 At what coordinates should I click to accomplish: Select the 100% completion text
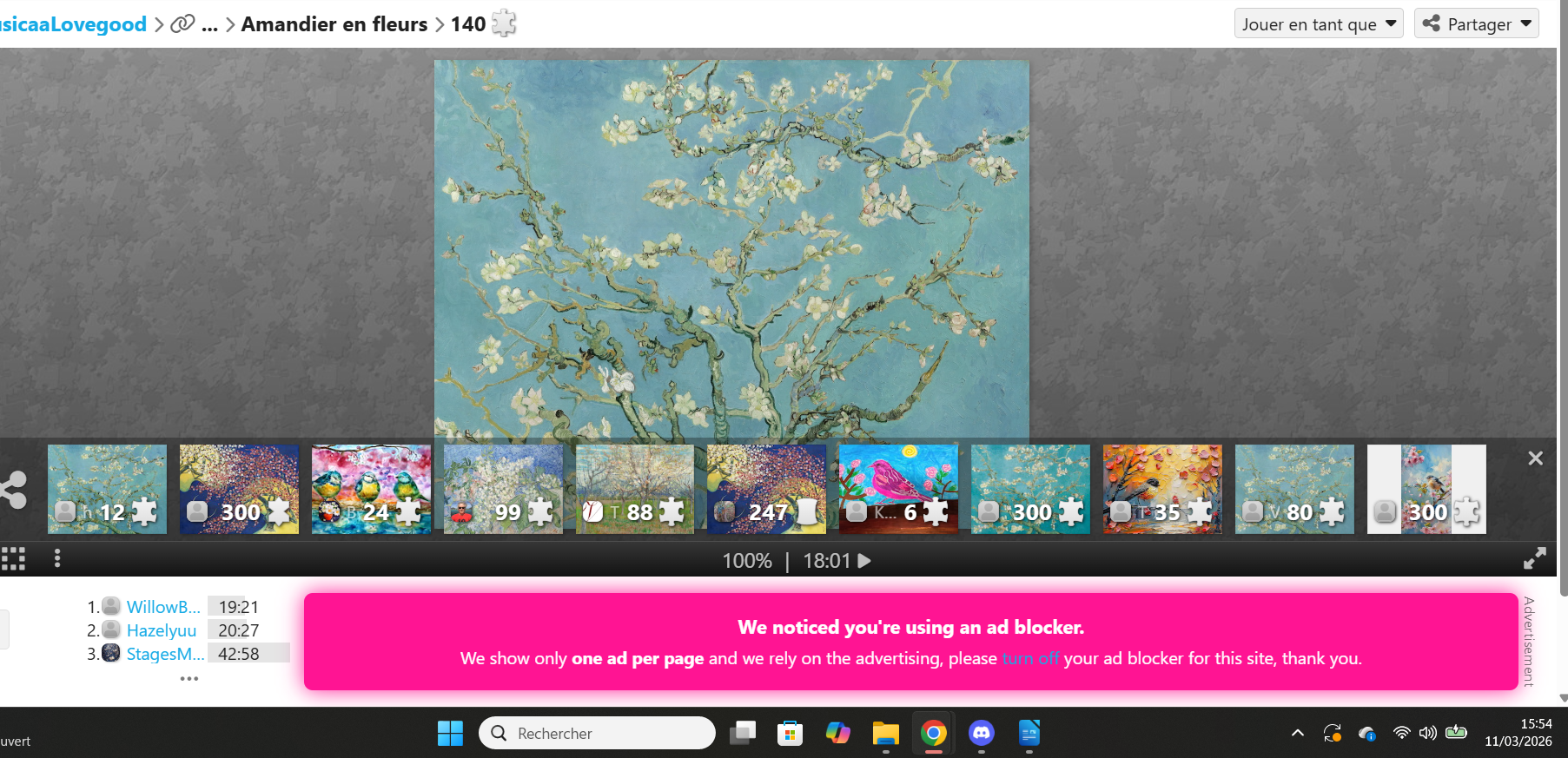tap(747, 561)
